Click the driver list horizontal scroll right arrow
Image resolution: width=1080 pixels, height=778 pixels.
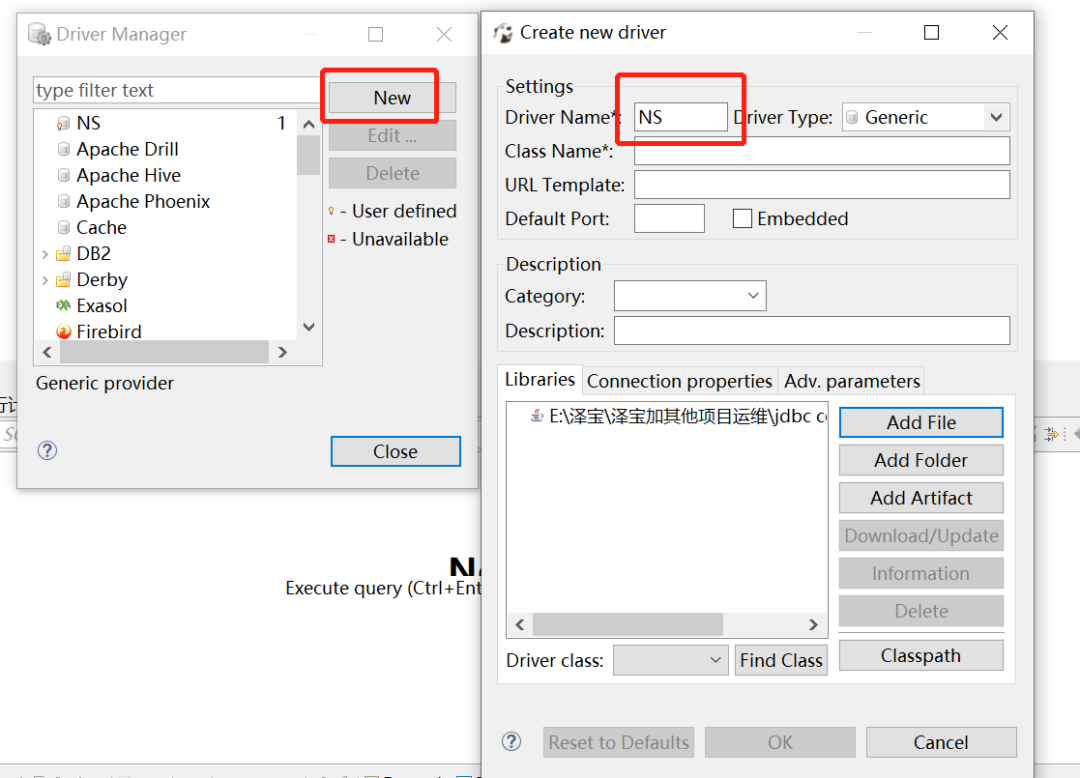point(282,352)
